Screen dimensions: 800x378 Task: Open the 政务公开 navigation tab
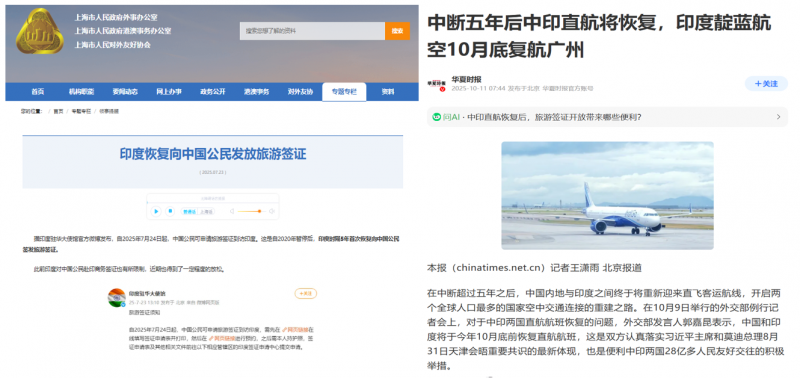[213, 92]
